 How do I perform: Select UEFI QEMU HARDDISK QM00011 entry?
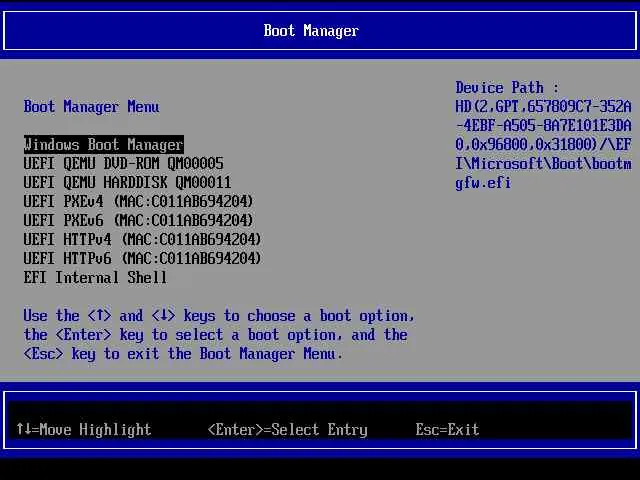point(127,182)
